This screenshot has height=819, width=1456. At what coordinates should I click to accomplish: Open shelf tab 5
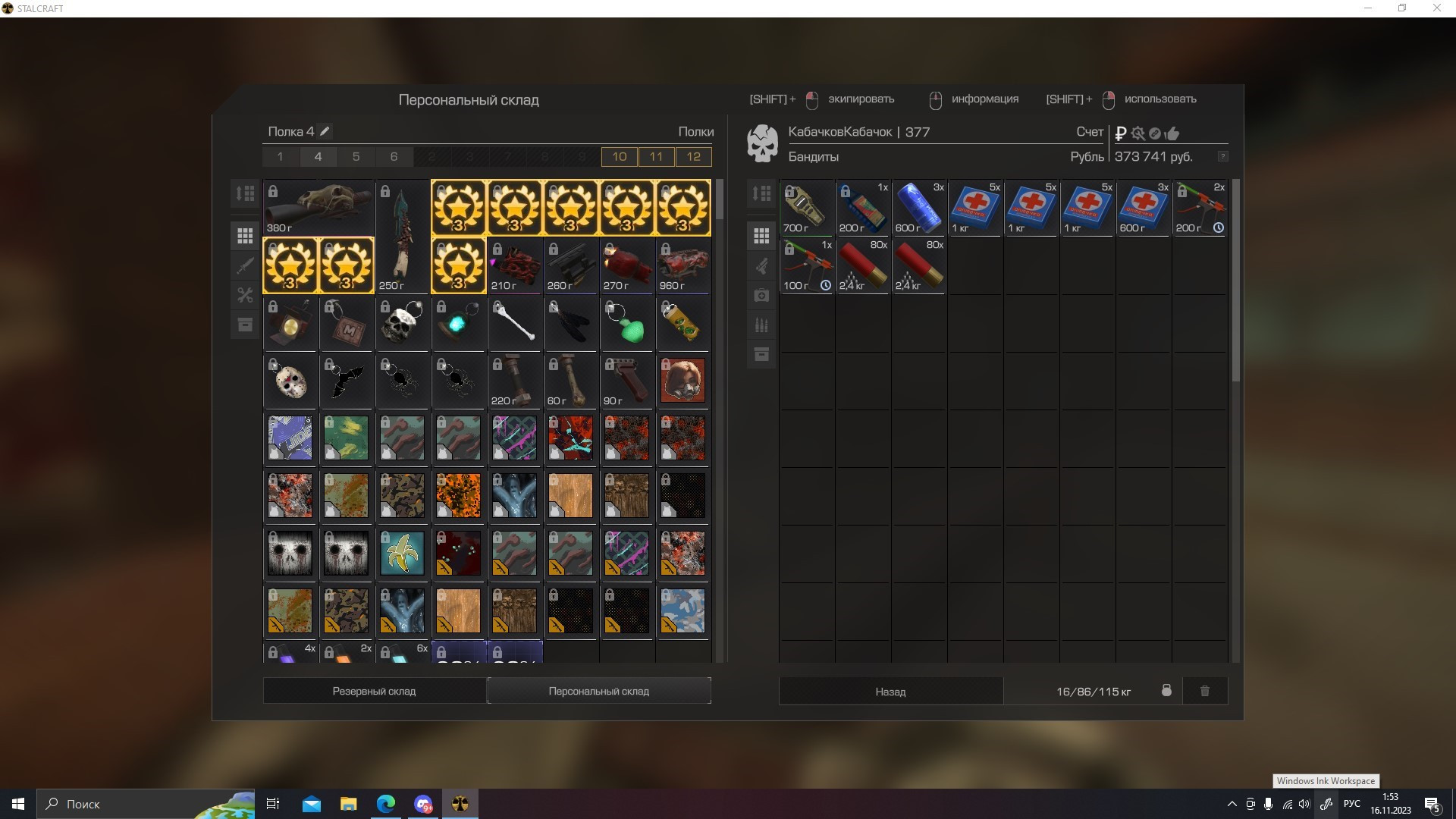point(356,156)
